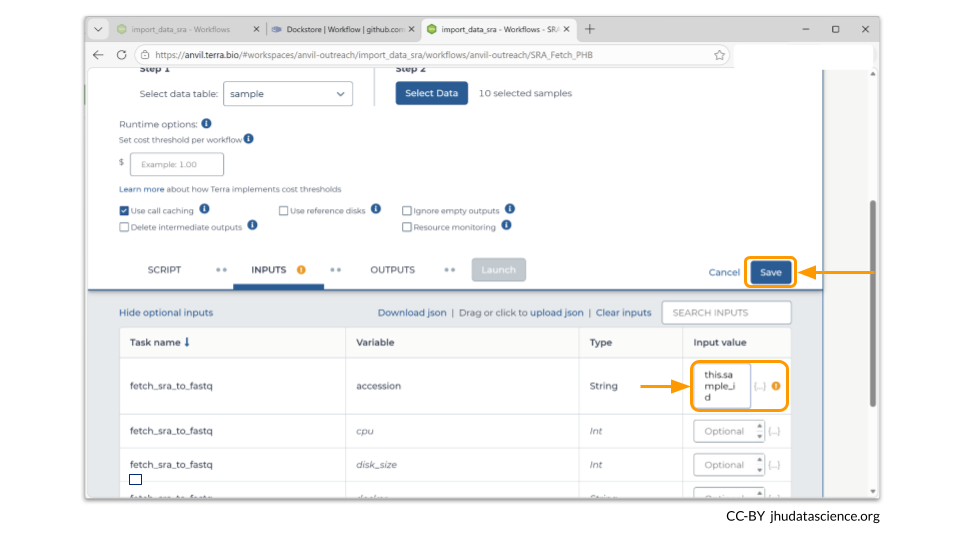Image resolution: width=960 pixels, height=540 pixels.
Task: Click Select Data button
Action: coord(432,93)
